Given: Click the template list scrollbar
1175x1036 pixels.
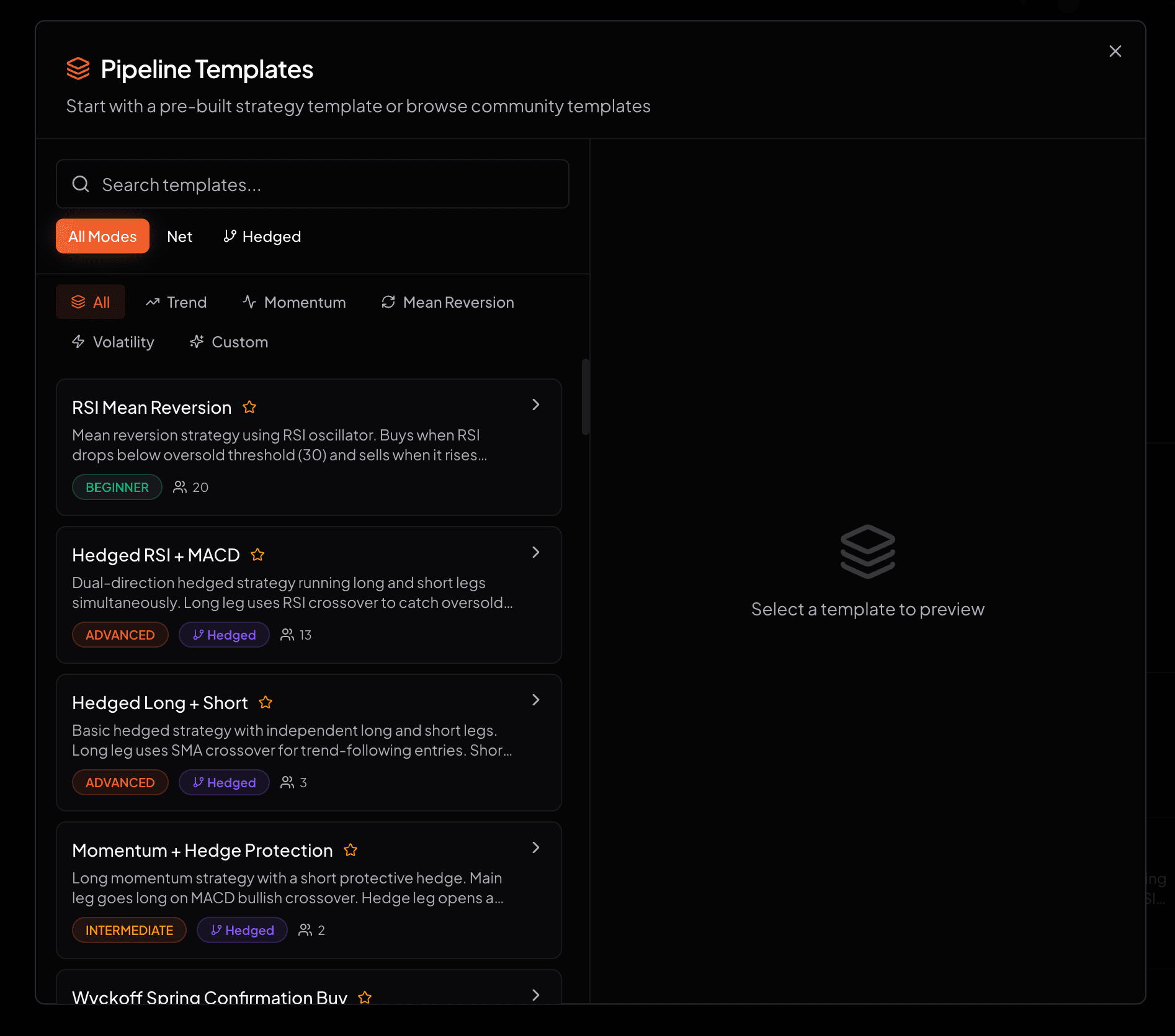Looking at the screenshot, I should coord(585,397).
